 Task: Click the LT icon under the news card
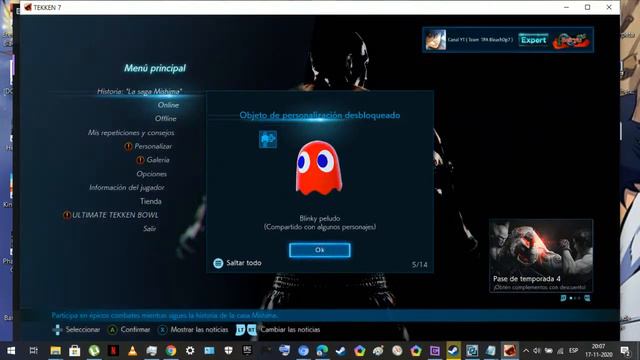[x=563, y=298]
